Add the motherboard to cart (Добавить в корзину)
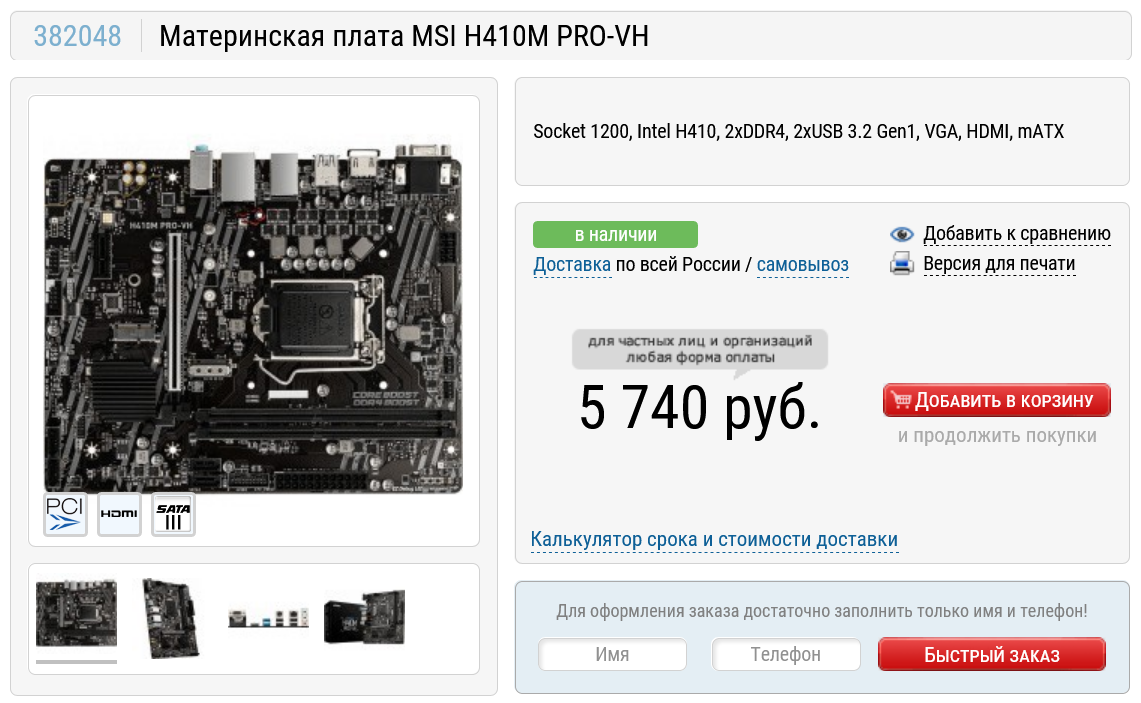The height and width of the screenshot is (703, 1141). pos(997,400)
